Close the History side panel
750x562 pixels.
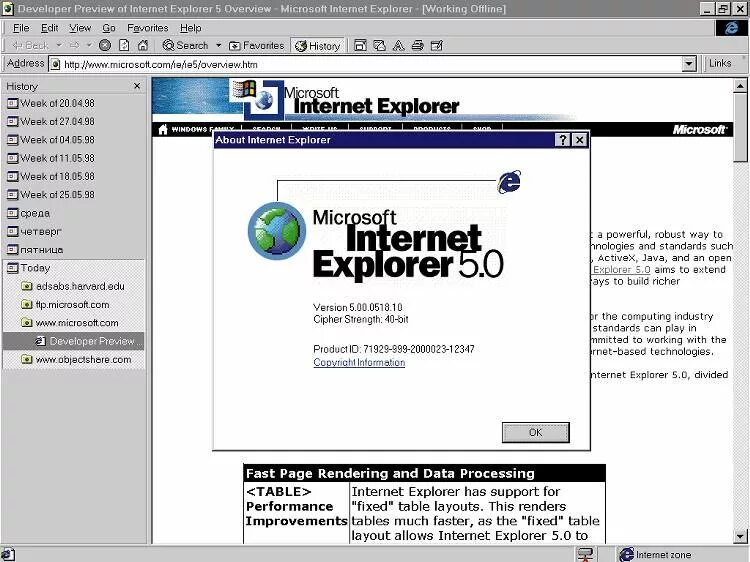coord(137,86)
